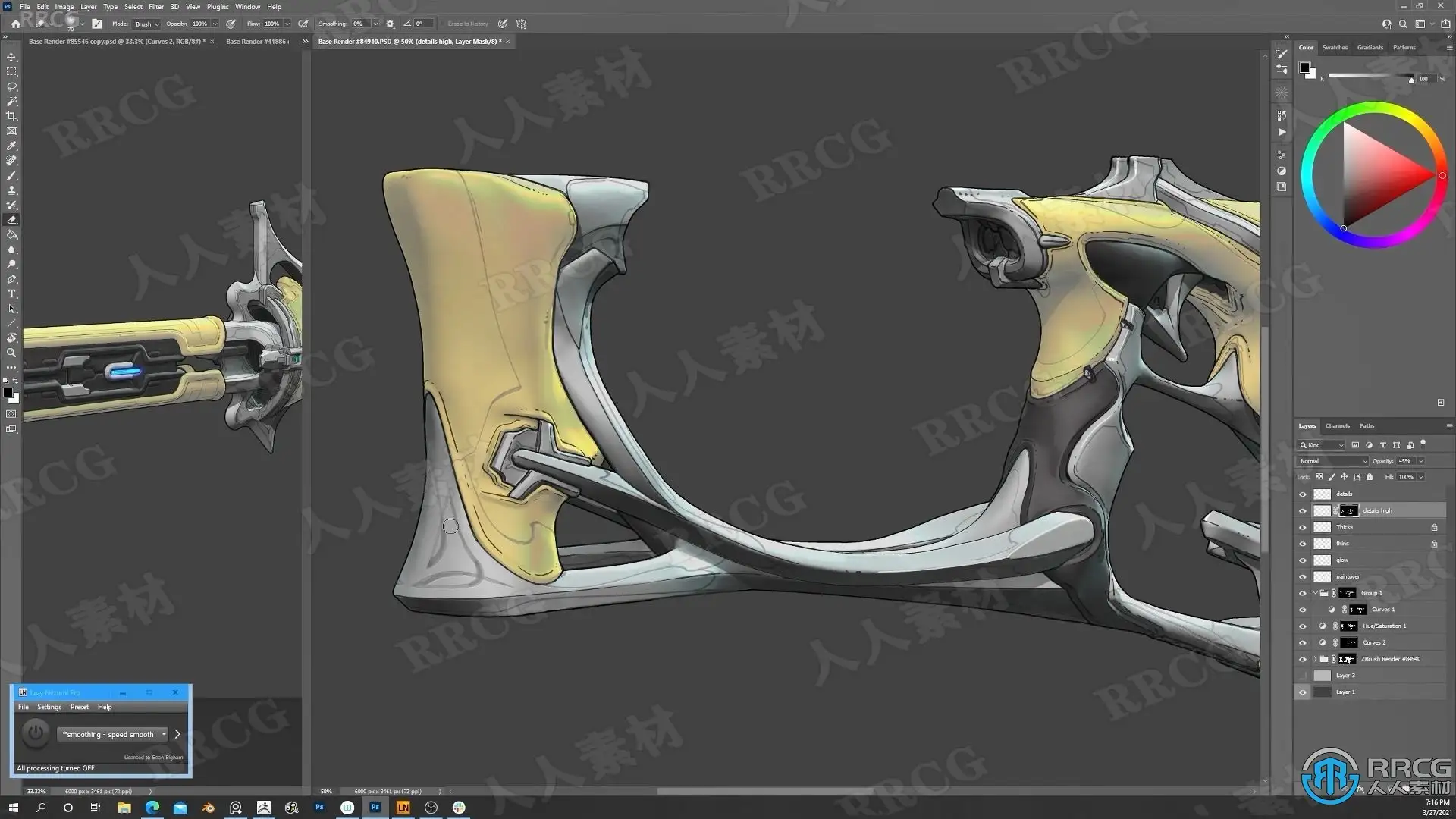
Task: Expand the ZBrush Render #84940 group
Action: 1315,659
